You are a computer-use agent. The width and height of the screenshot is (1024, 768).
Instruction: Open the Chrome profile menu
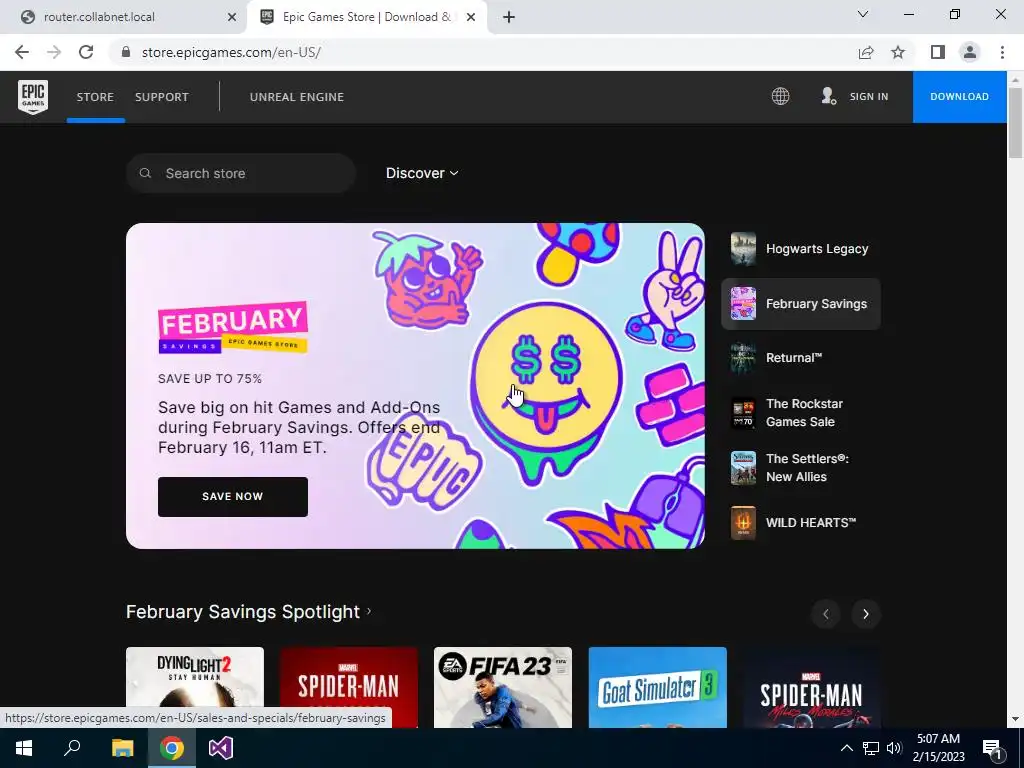970,52
